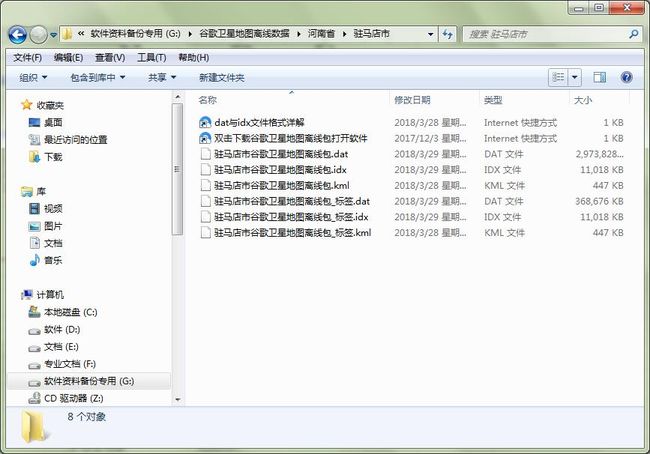Open the 工具(T) menu
Screen dimensions: 650x454
coord(152,58)
